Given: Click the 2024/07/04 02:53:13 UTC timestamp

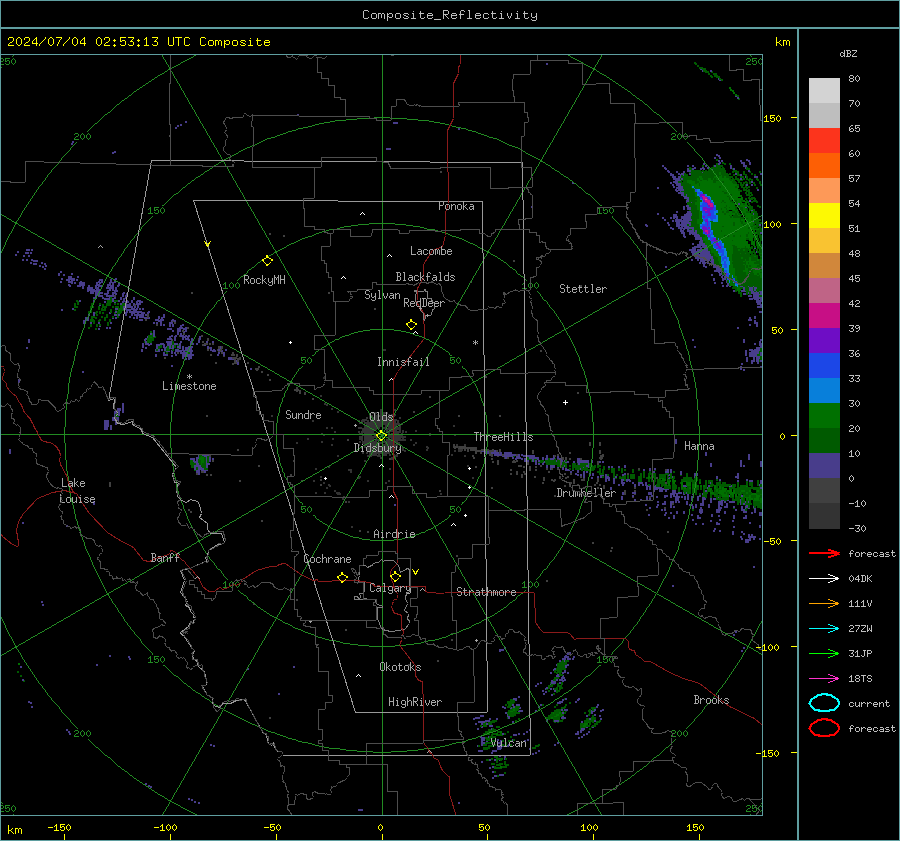Looking at the screenshot, I should 138,42.
